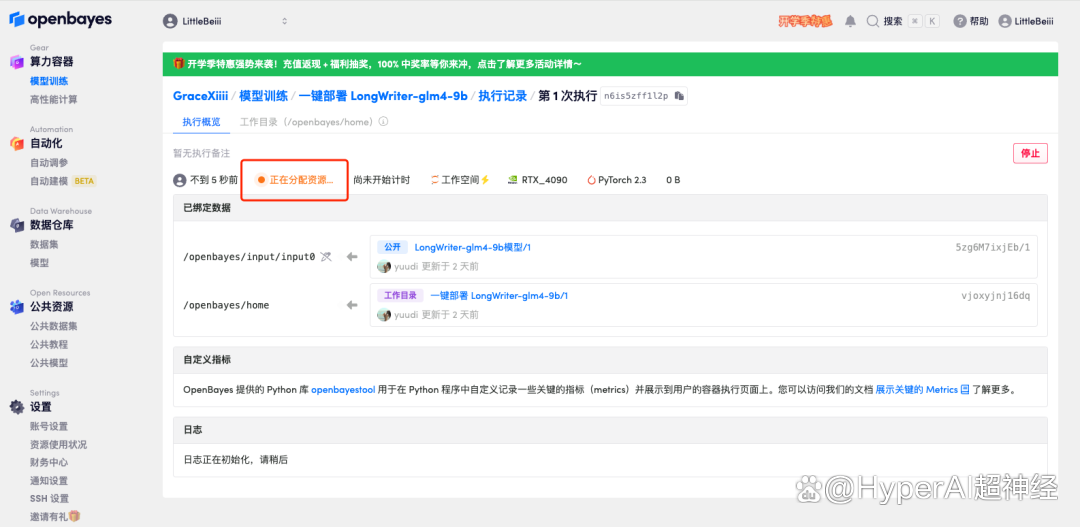Open 账号设置 in sidebar
Screen dimensions: 1080x527
click(x=49, y=426)
